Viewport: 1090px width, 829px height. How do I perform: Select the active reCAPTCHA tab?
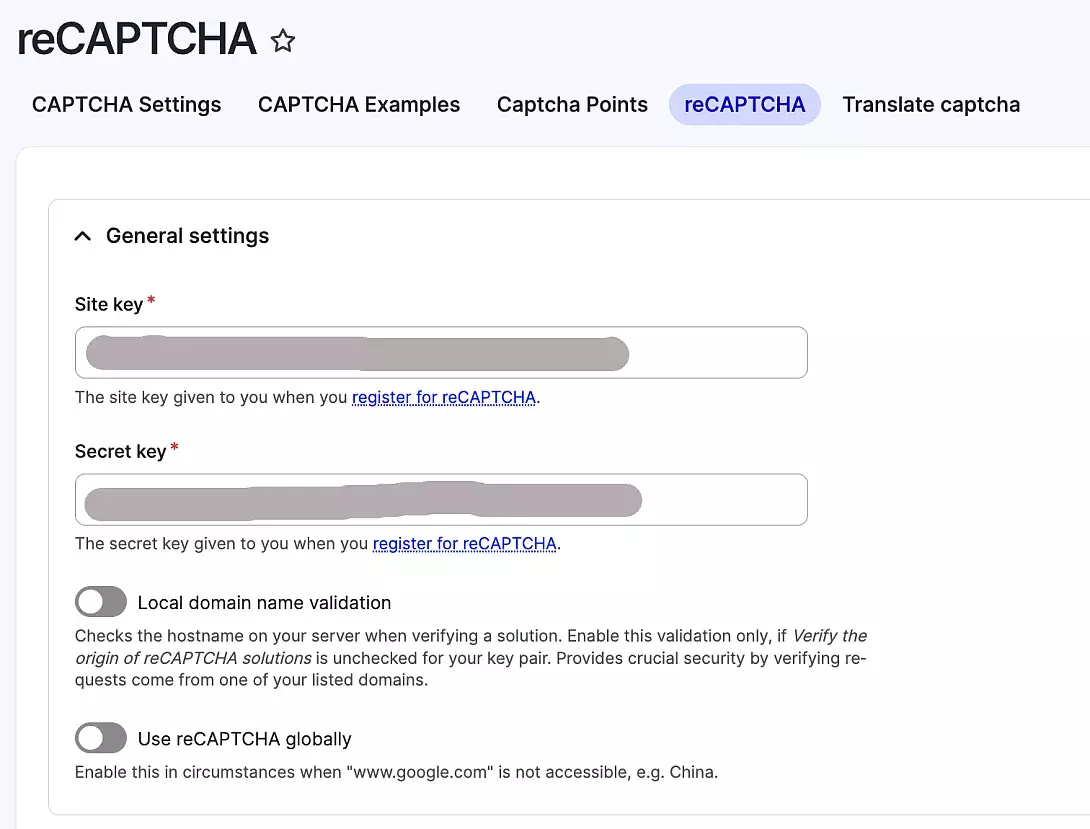tap(744, 104)
